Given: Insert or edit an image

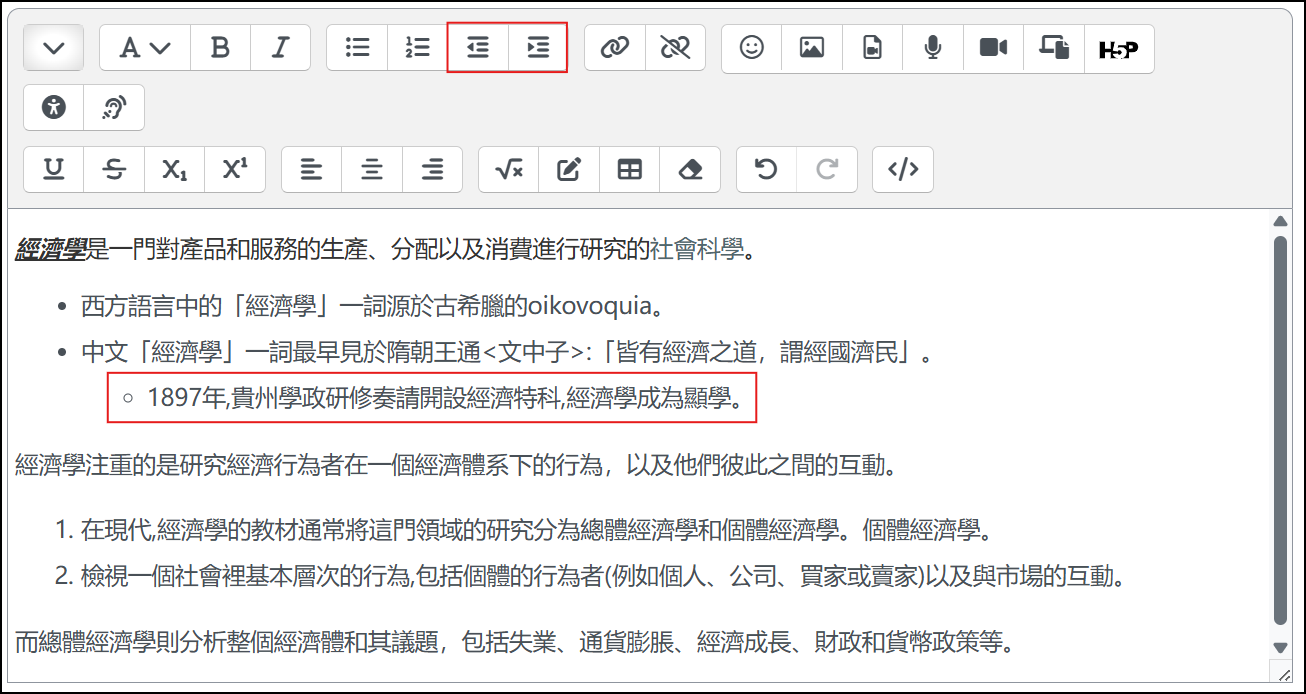Looking at the screenshot, I should tap(812, 48).
